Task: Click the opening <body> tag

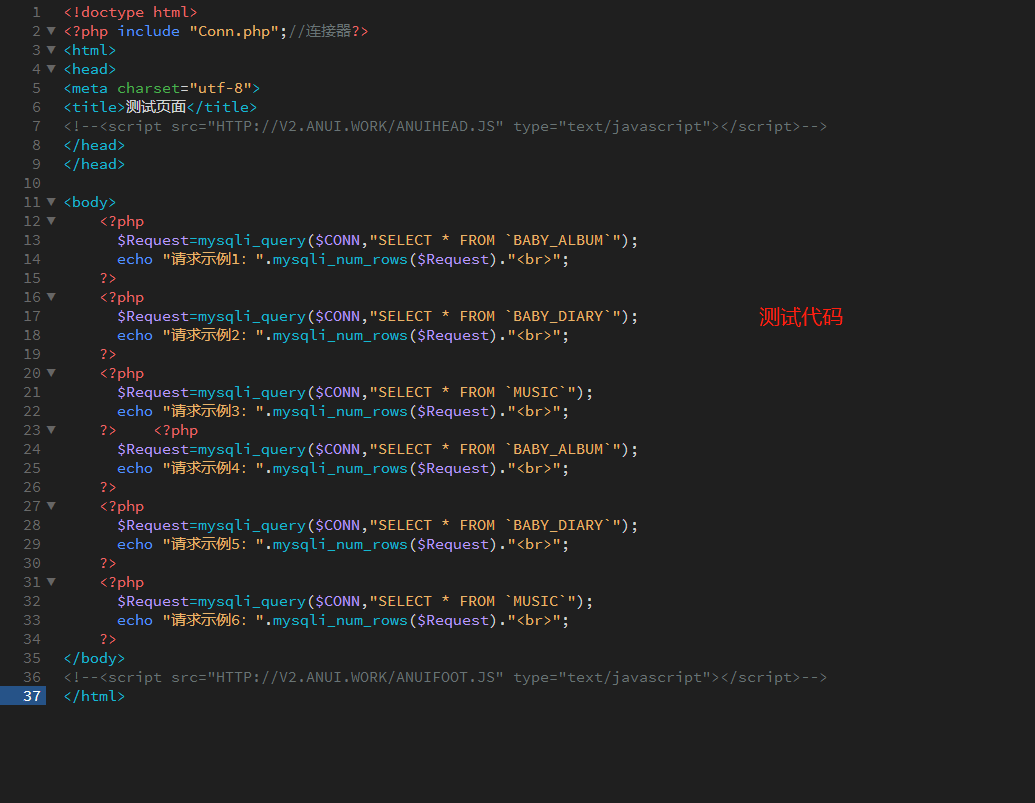Action: [90, 203]
